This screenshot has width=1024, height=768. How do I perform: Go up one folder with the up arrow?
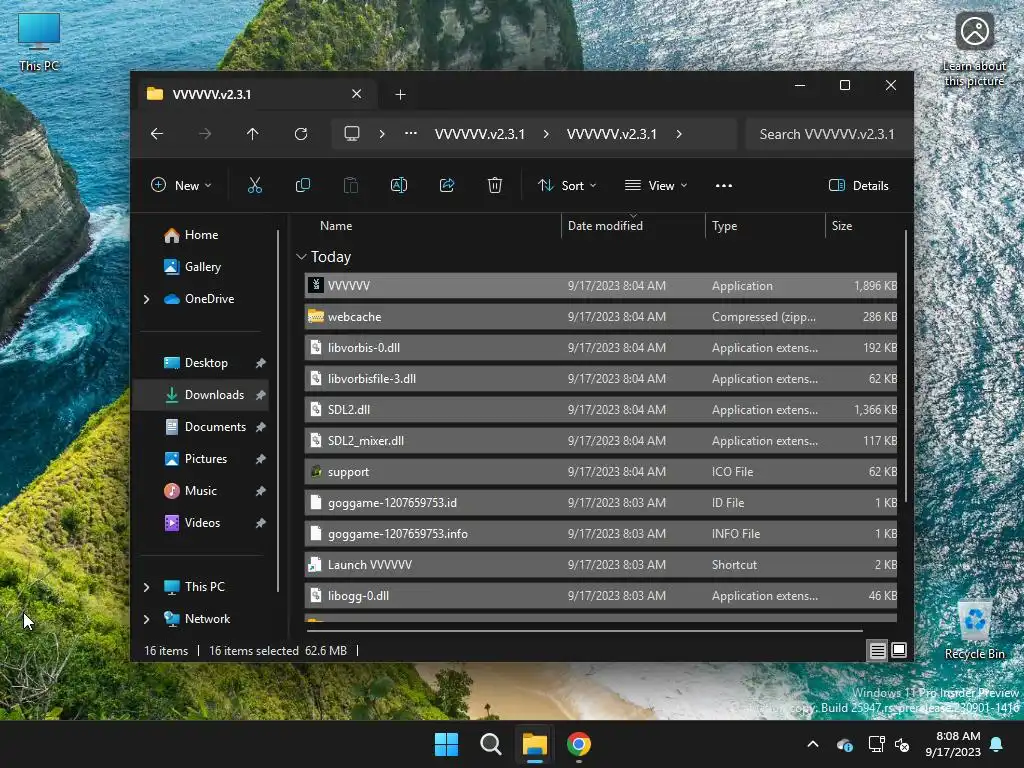coord(253,134)
